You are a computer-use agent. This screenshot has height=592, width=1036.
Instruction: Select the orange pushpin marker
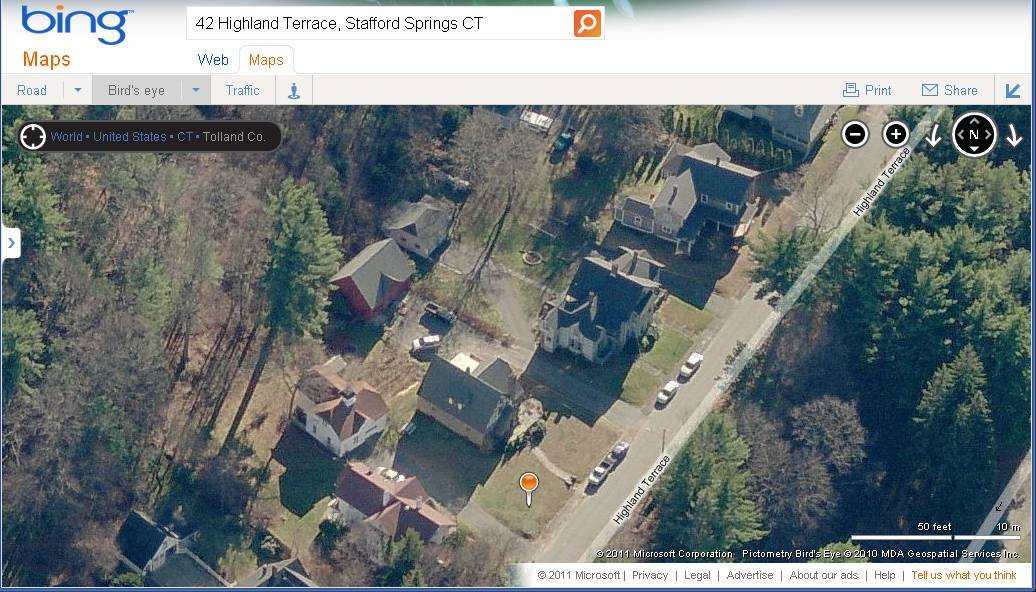[529, 489]
